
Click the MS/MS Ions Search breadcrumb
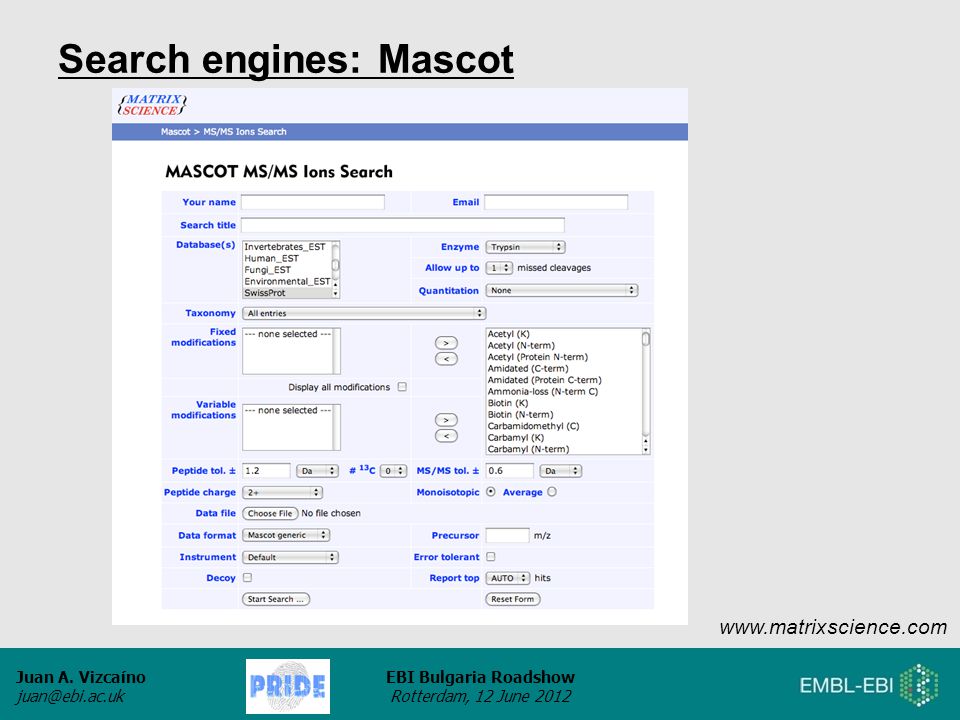coord(245,132)
